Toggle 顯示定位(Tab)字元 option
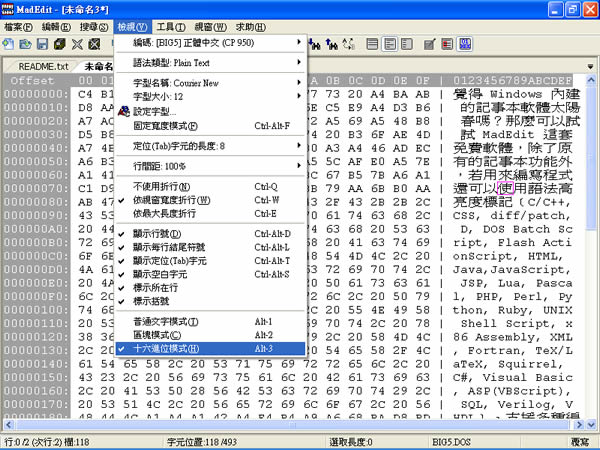This screenshot has width=600, height=450. click(210, 261)
